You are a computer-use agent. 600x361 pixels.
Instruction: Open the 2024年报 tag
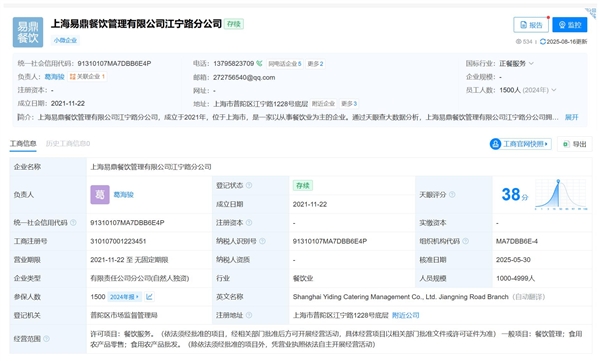click(124, 297)
